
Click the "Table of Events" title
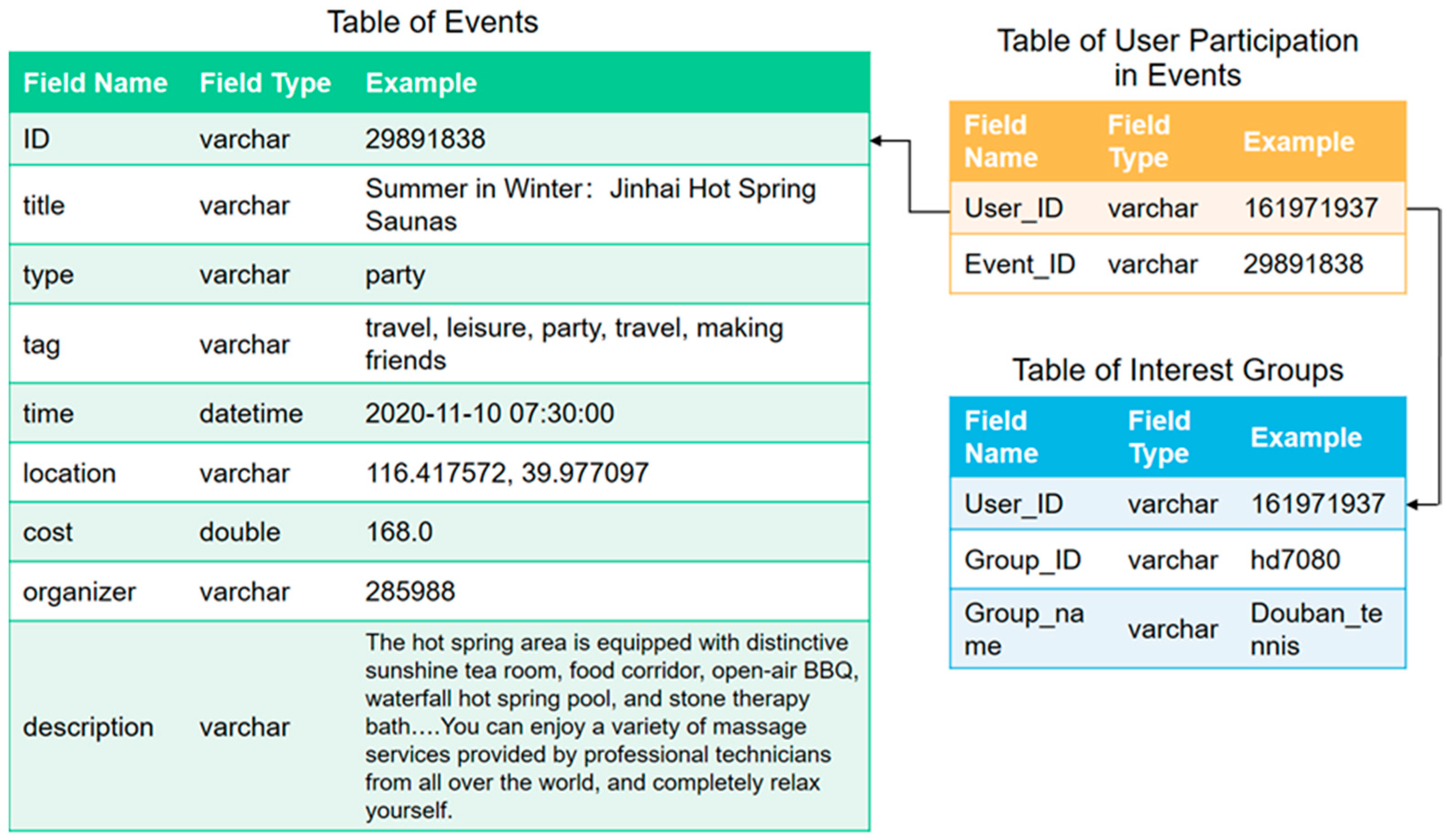pyautogui.click(x=432, y=23)
